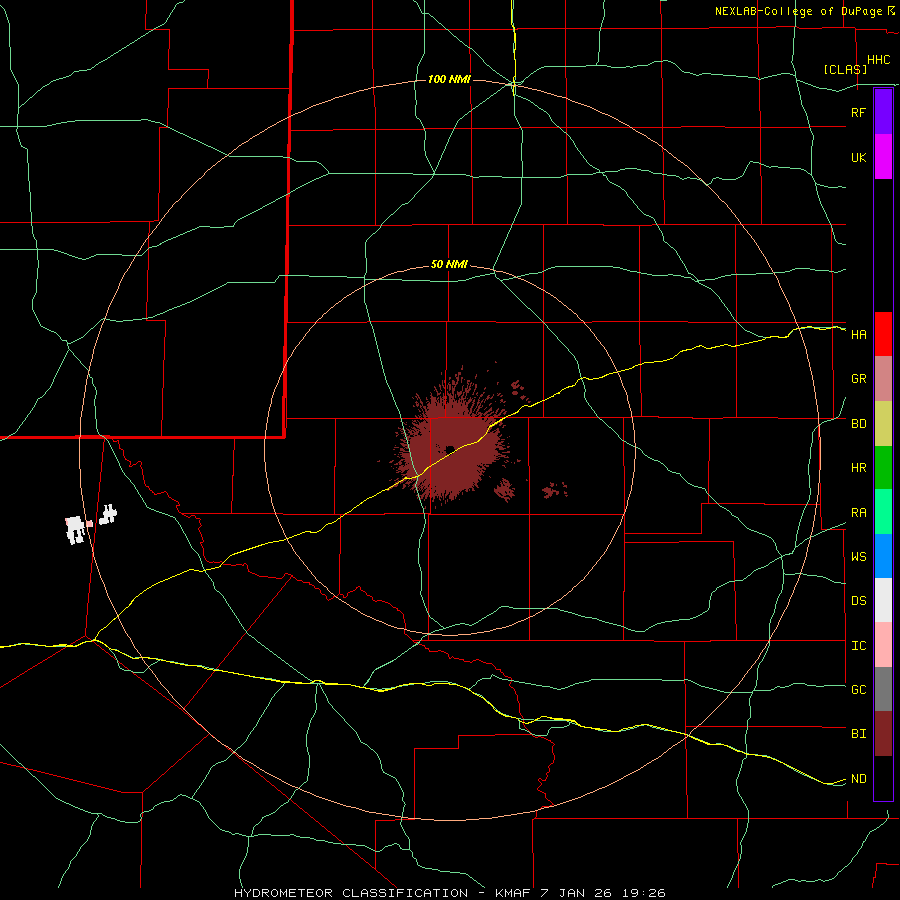
Task: Select the GR pink-brown legend swatch
Action: click(883, 379)
